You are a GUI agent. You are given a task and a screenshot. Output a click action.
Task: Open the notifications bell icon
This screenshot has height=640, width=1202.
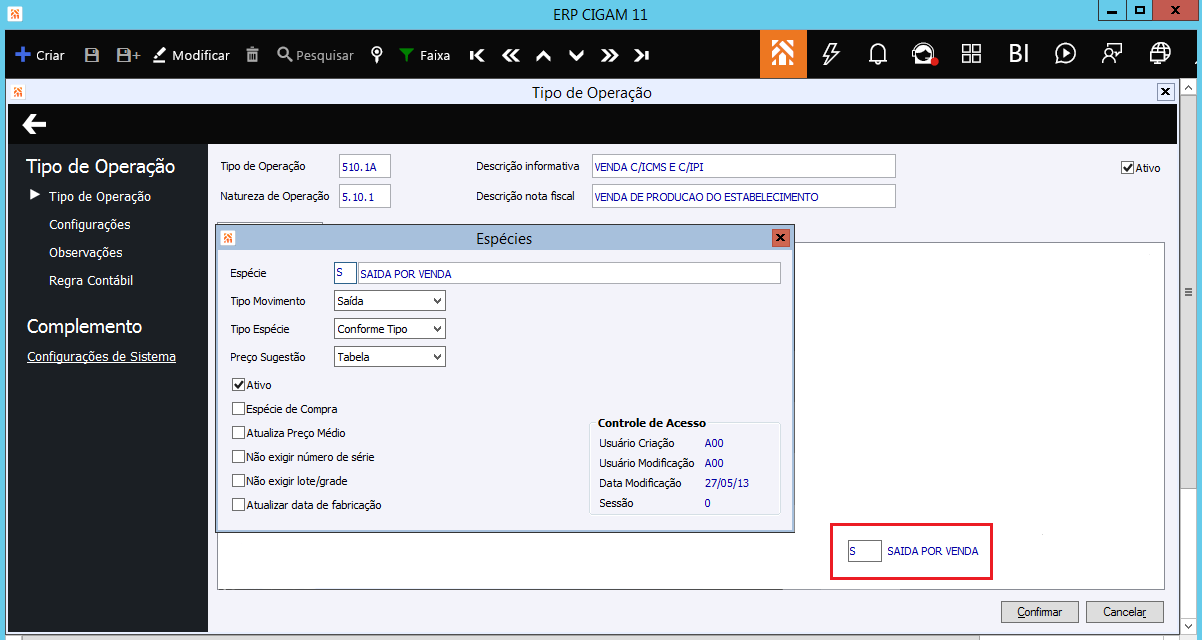(877, 54)
